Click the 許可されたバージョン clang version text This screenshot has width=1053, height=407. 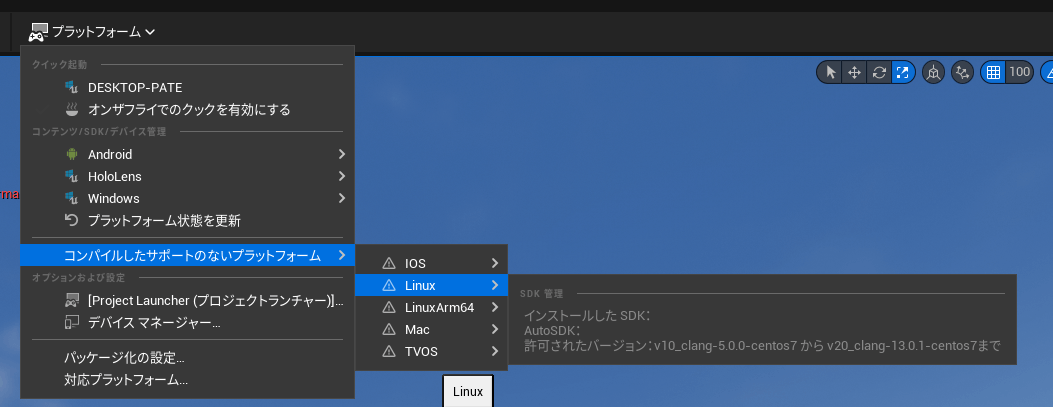(x=762, y=346)
